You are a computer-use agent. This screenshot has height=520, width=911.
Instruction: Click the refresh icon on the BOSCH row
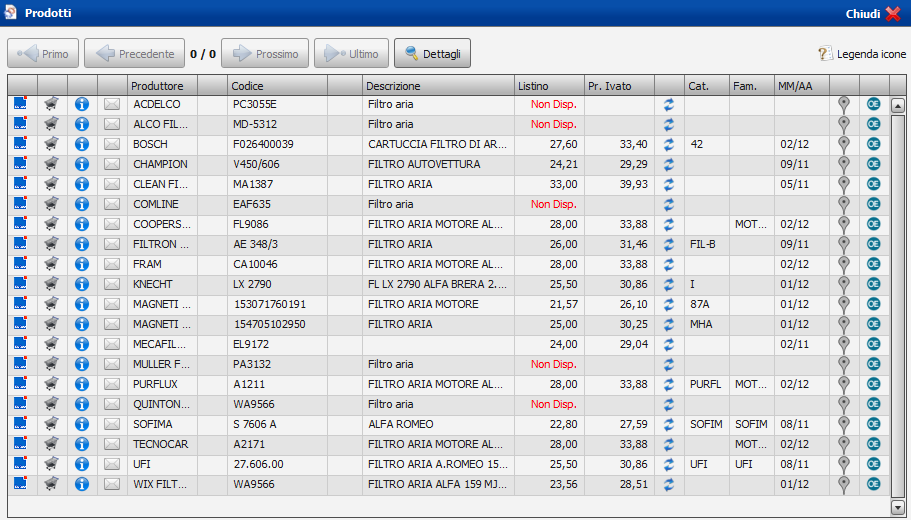coord(669,144)
